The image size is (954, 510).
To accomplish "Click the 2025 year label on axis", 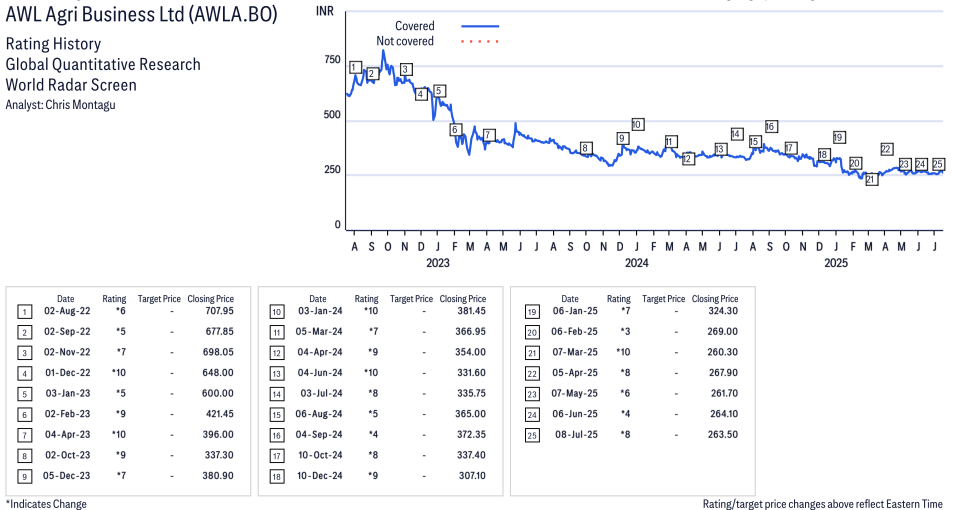I will 836,262.
